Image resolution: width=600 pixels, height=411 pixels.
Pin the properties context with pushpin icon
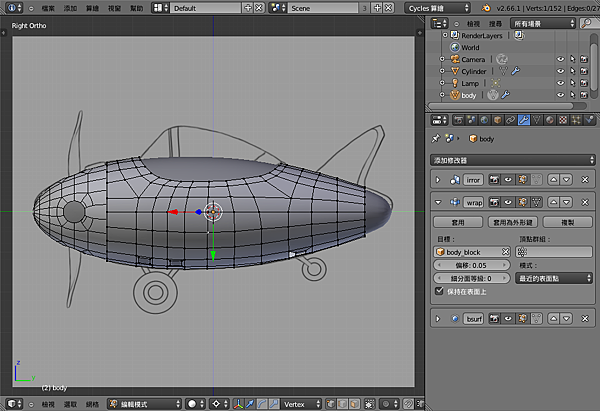pos(436,138)
